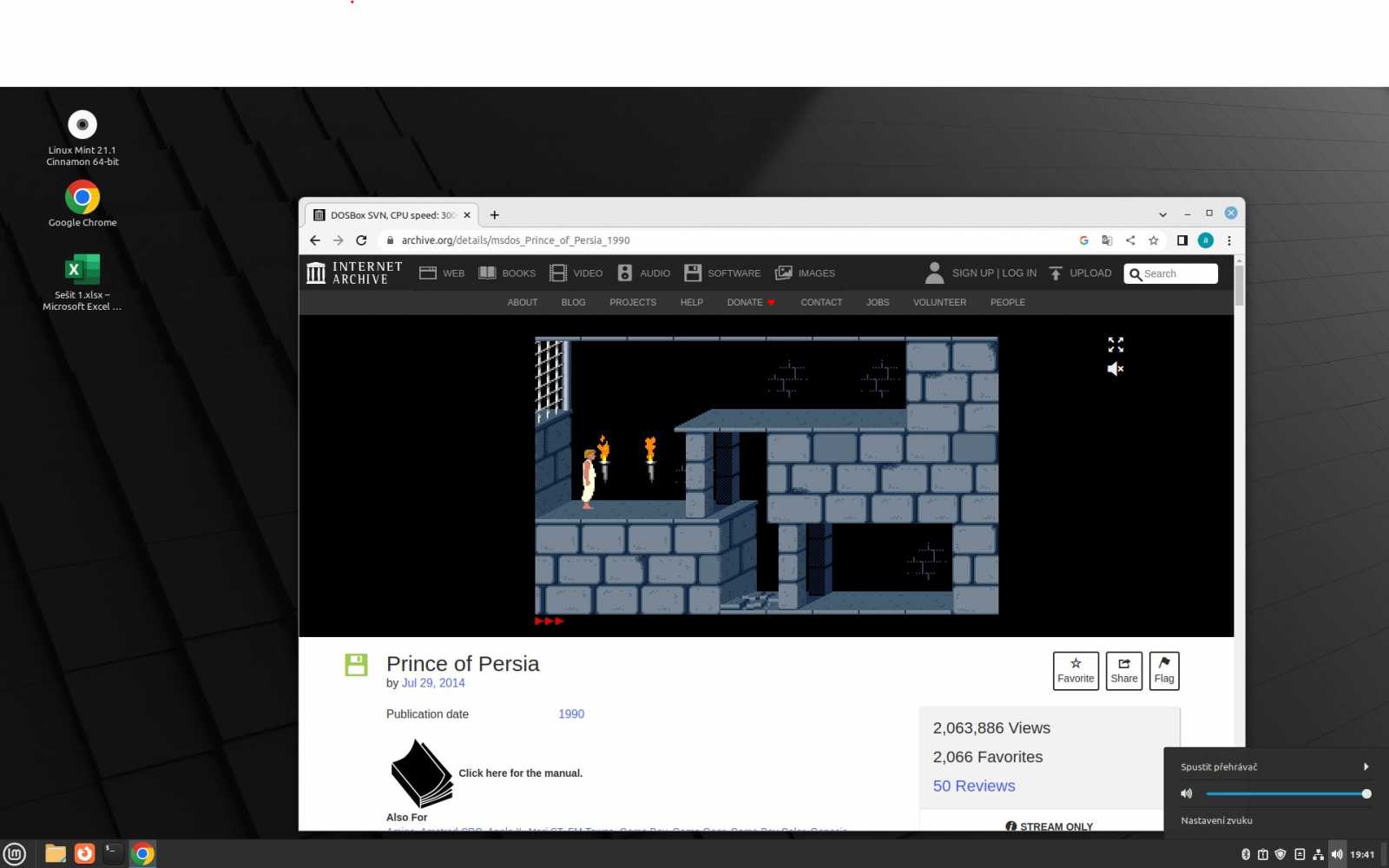Viewport: 1389px width, 868px height.
Task: Open the VIDEO section
Action: (576, 273)
